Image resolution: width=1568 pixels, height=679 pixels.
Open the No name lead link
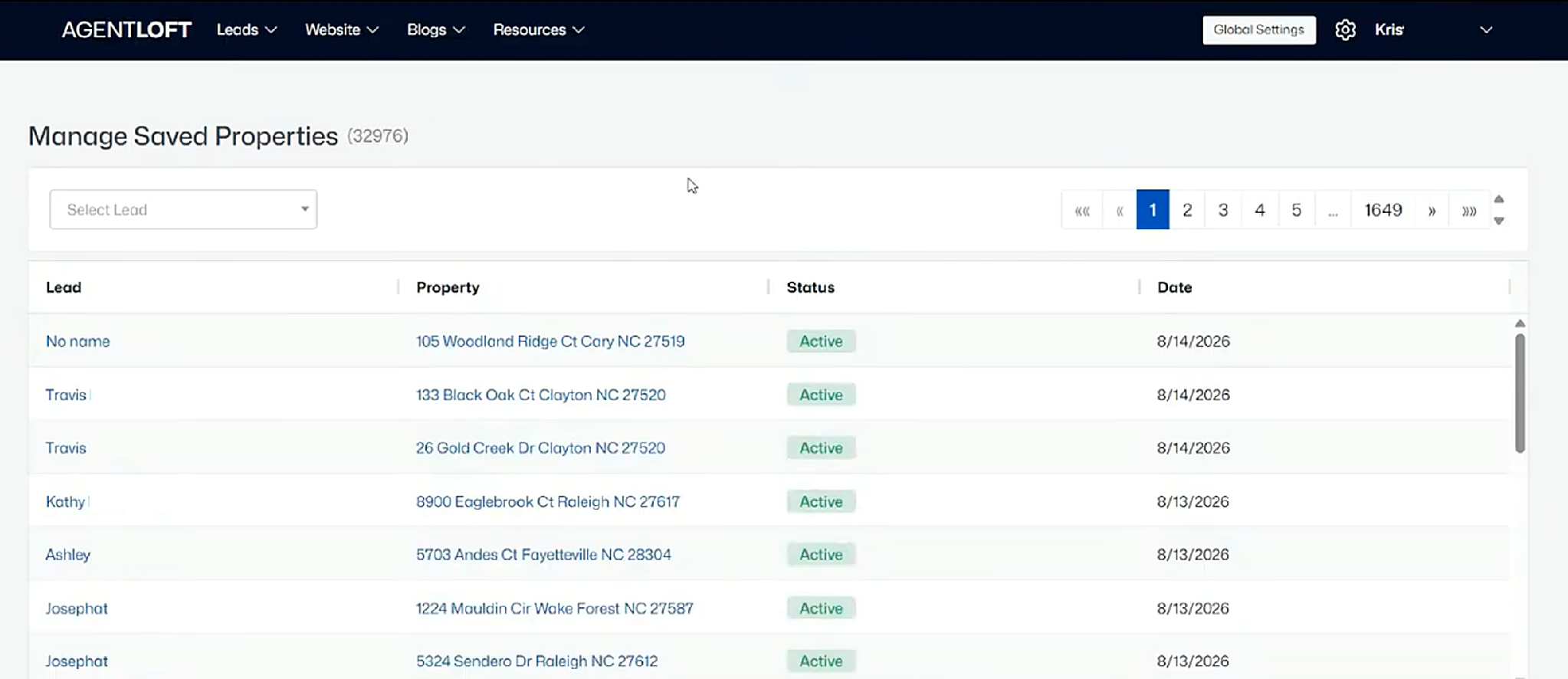(77, 341)
